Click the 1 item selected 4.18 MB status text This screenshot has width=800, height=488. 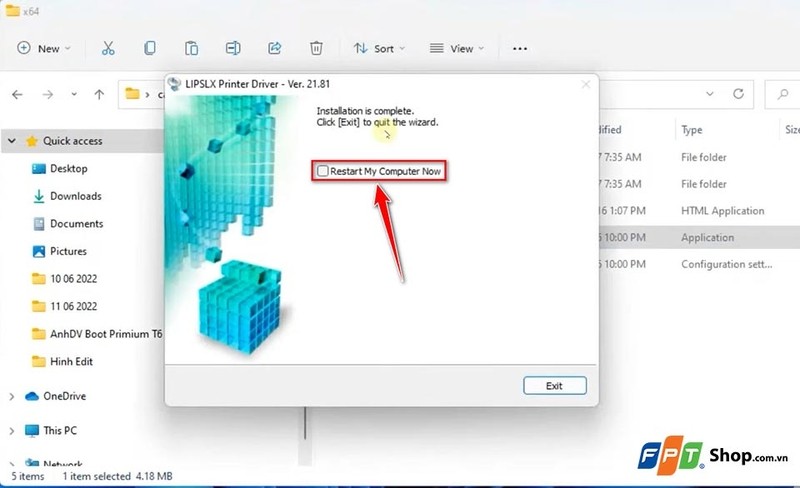(117, 476)
